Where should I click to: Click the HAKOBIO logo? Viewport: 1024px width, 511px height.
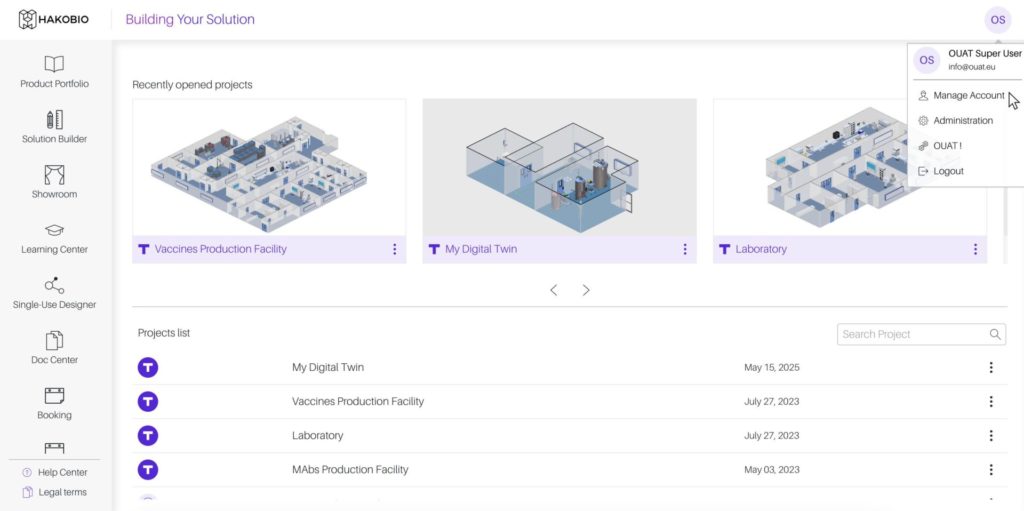pyautogui.click(x=54, y=19)
